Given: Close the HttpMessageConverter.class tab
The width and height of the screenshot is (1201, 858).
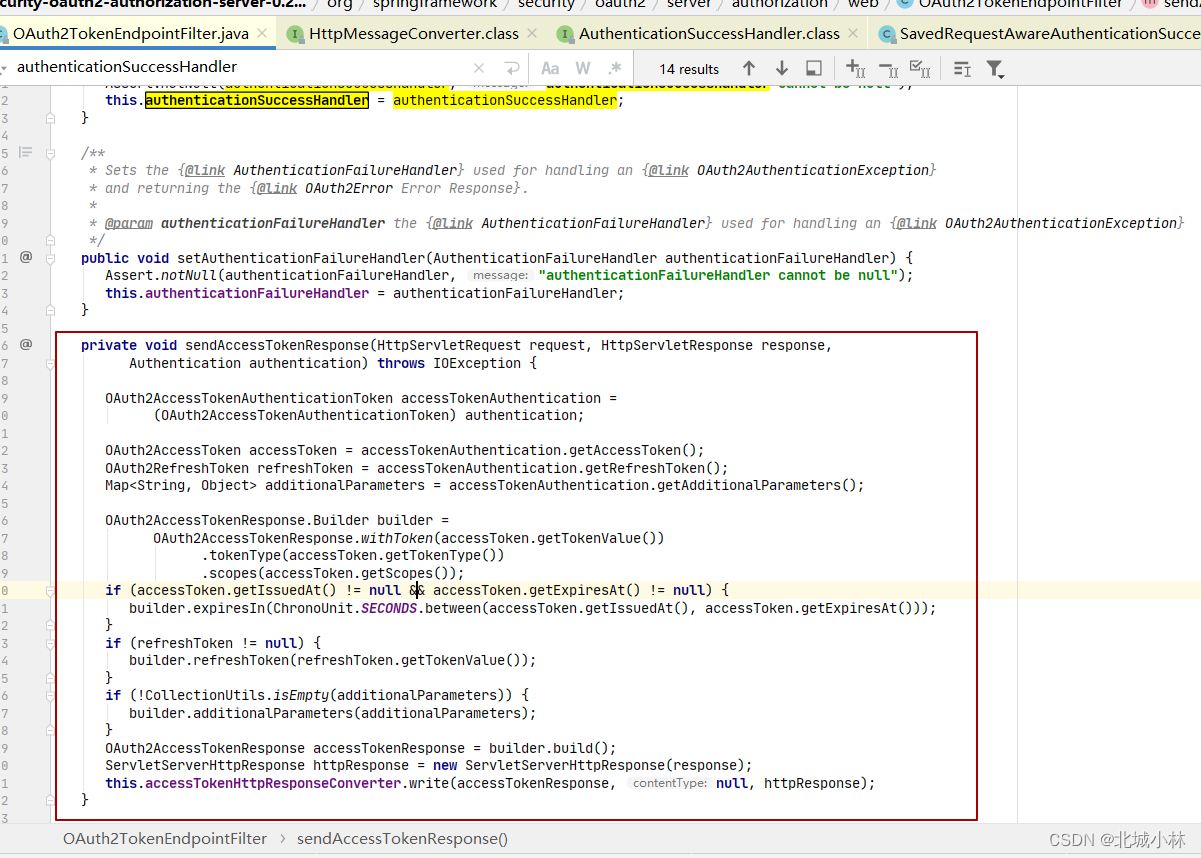Looking at the screenshot, I should click(x=533, y=33).
